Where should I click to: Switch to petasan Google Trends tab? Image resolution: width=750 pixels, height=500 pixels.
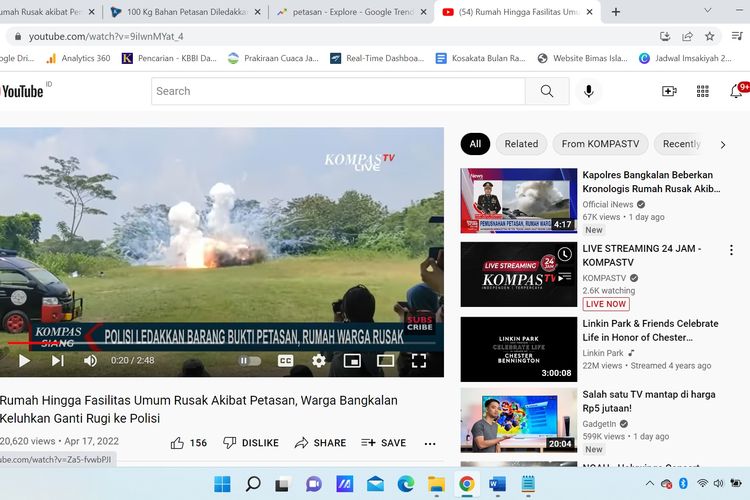(x=352, y=12)
